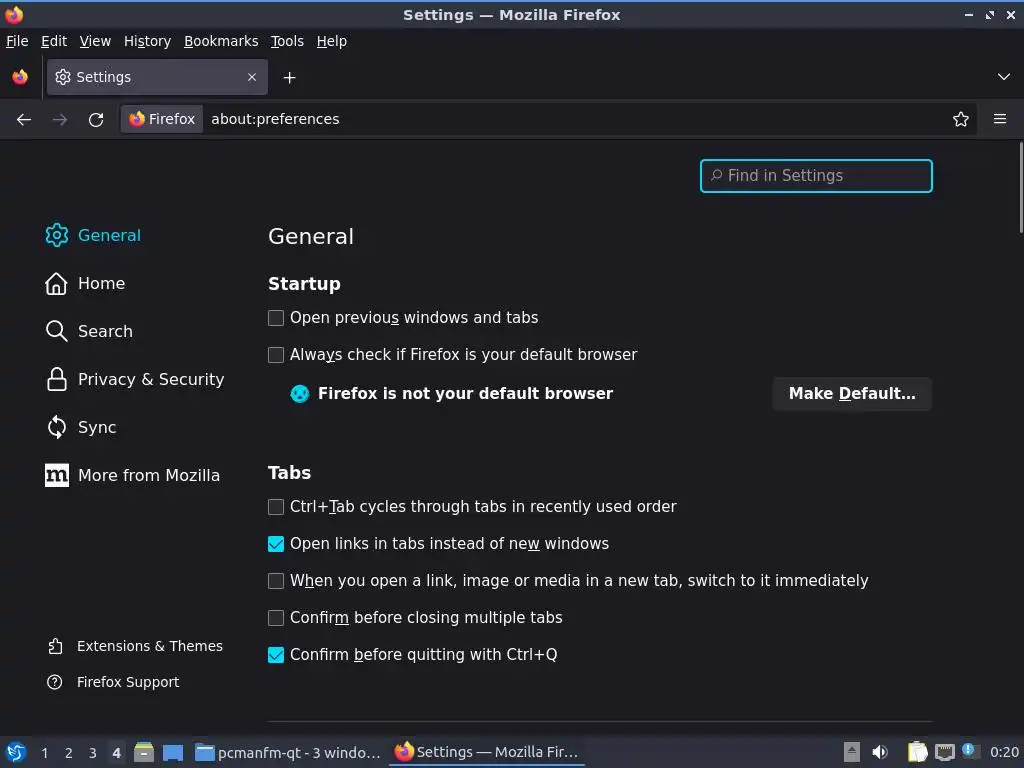This screenshot has height=768, width=1024.
Task: Uncheck Open links in tabs instead of new windows
Action: pyautogui.click(x=276, y=544)
